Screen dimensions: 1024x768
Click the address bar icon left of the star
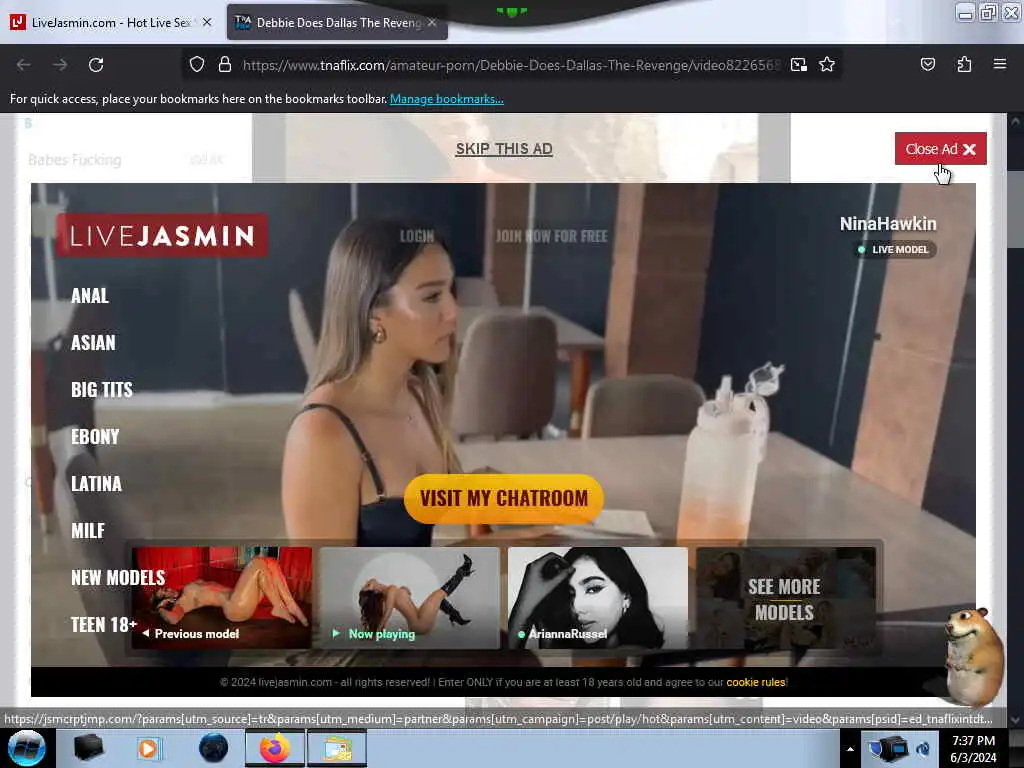click(799, 65)
